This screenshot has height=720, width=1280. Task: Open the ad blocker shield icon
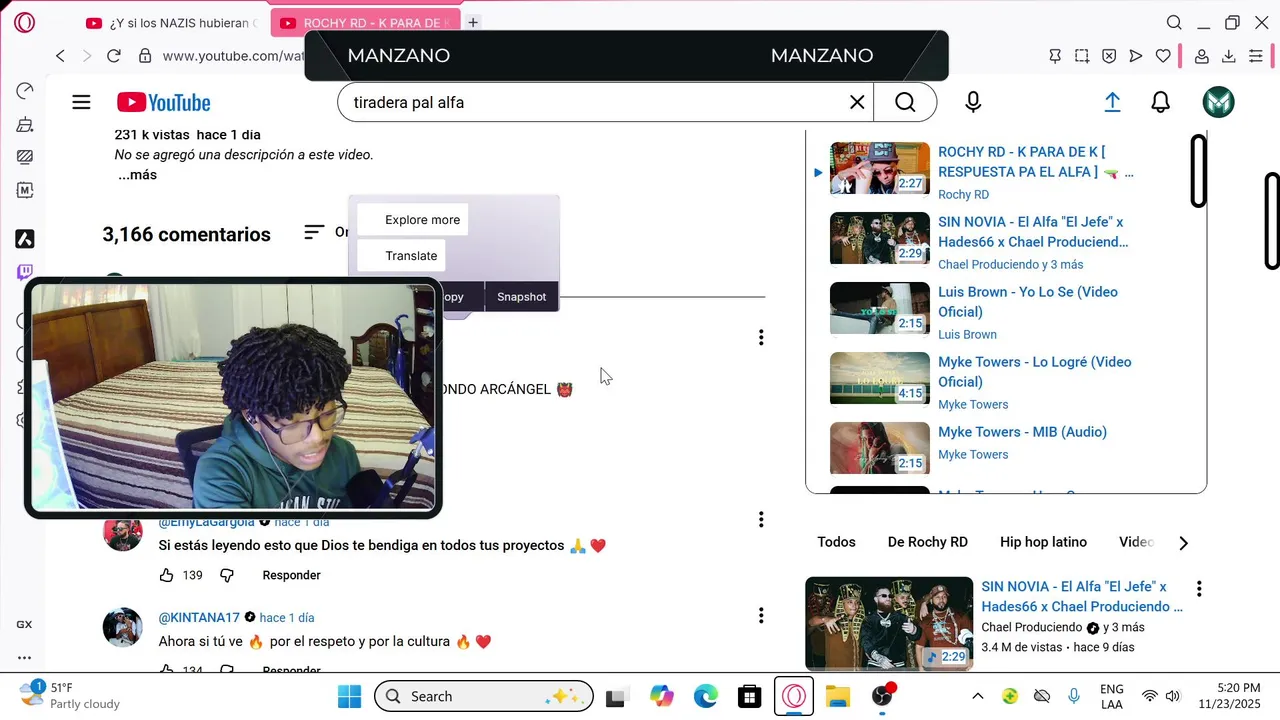(x=1109, y=56)
